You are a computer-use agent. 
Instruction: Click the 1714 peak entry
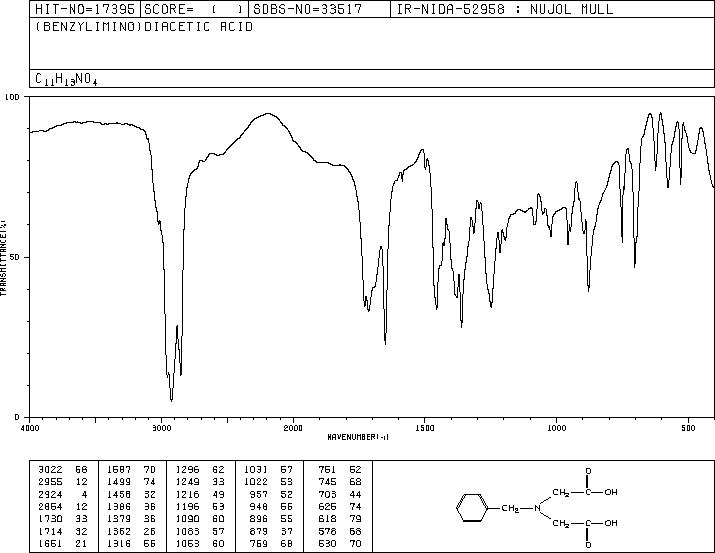coord(62,531)
